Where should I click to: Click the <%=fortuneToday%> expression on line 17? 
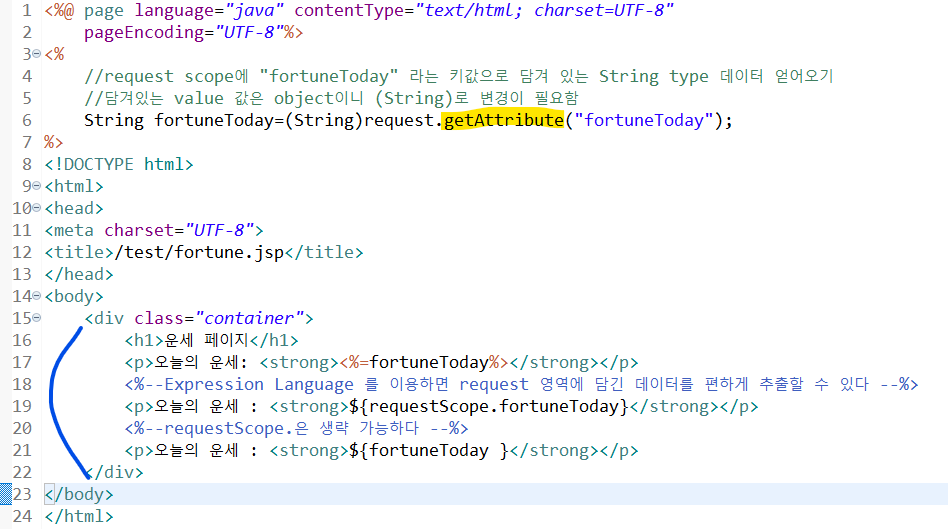(x=424, y=362)
